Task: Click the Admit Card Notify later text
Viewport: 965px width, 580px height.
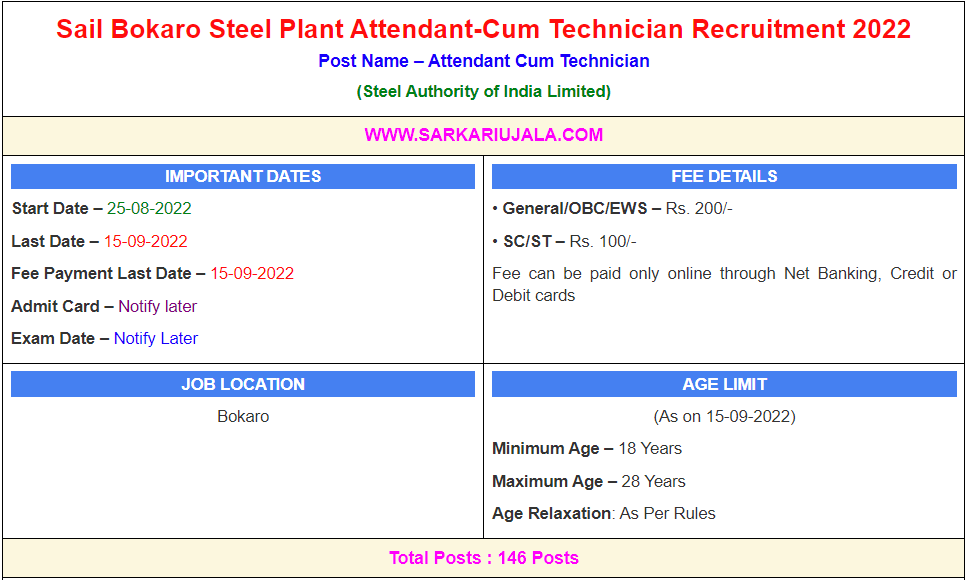Action: pyautogui.click(x=157, y=306)
